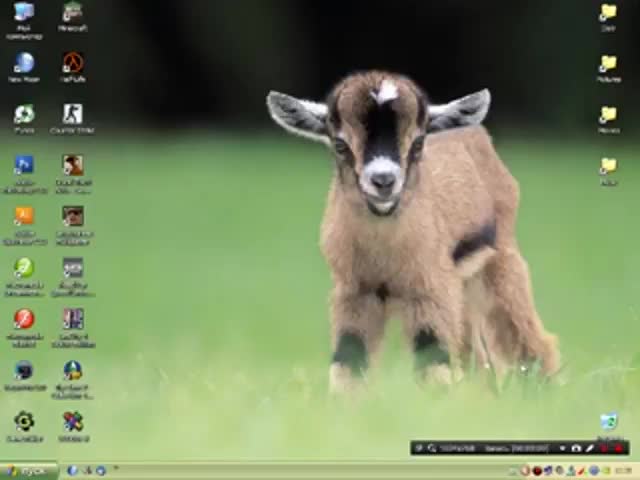Viewport: 640px width, 480px height.
Task: Open the topmost folder on right side
Action: click(x=608, y=13)
